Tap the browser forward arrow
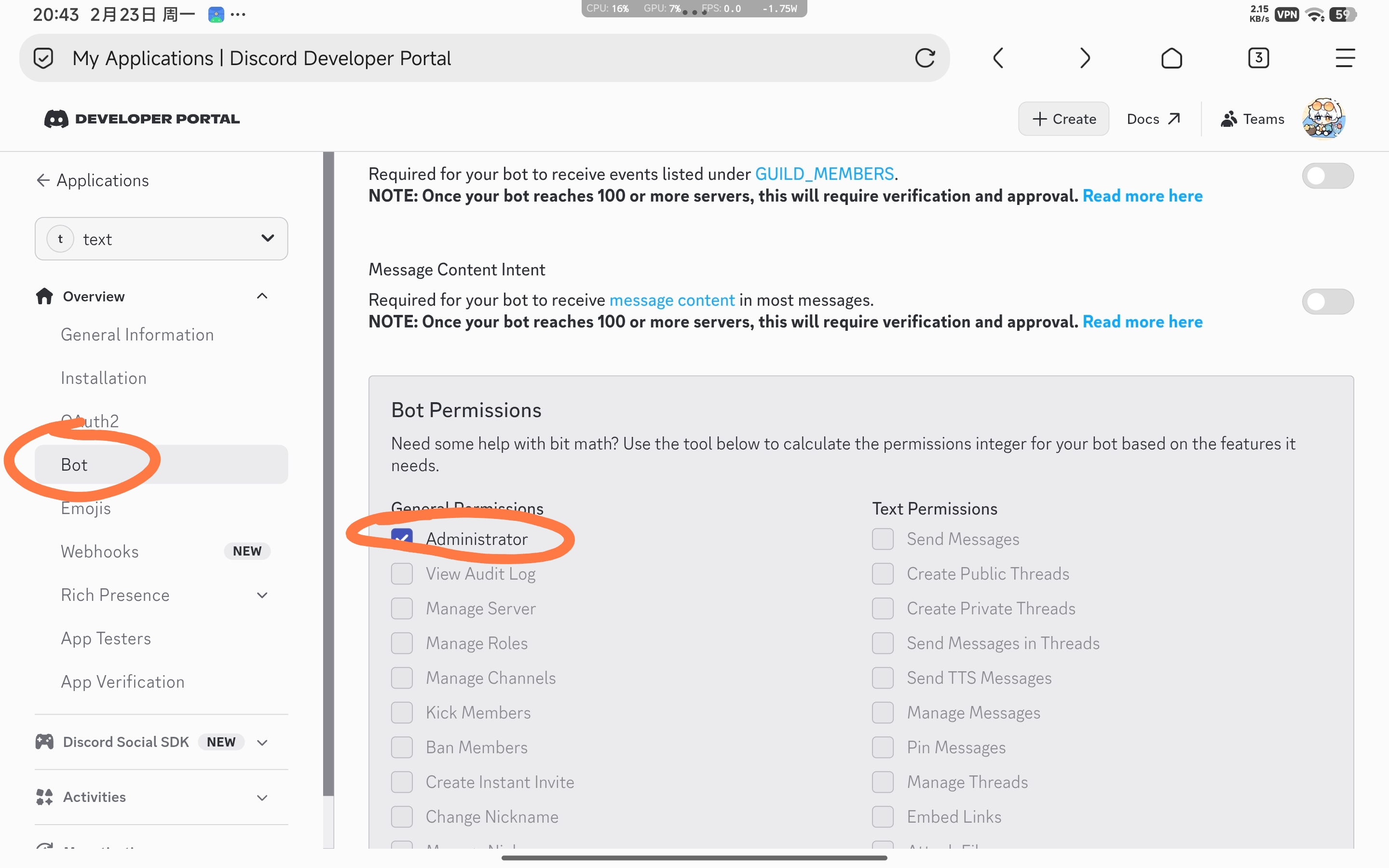The image size is (1389, 868). (x=1084, y=58)
